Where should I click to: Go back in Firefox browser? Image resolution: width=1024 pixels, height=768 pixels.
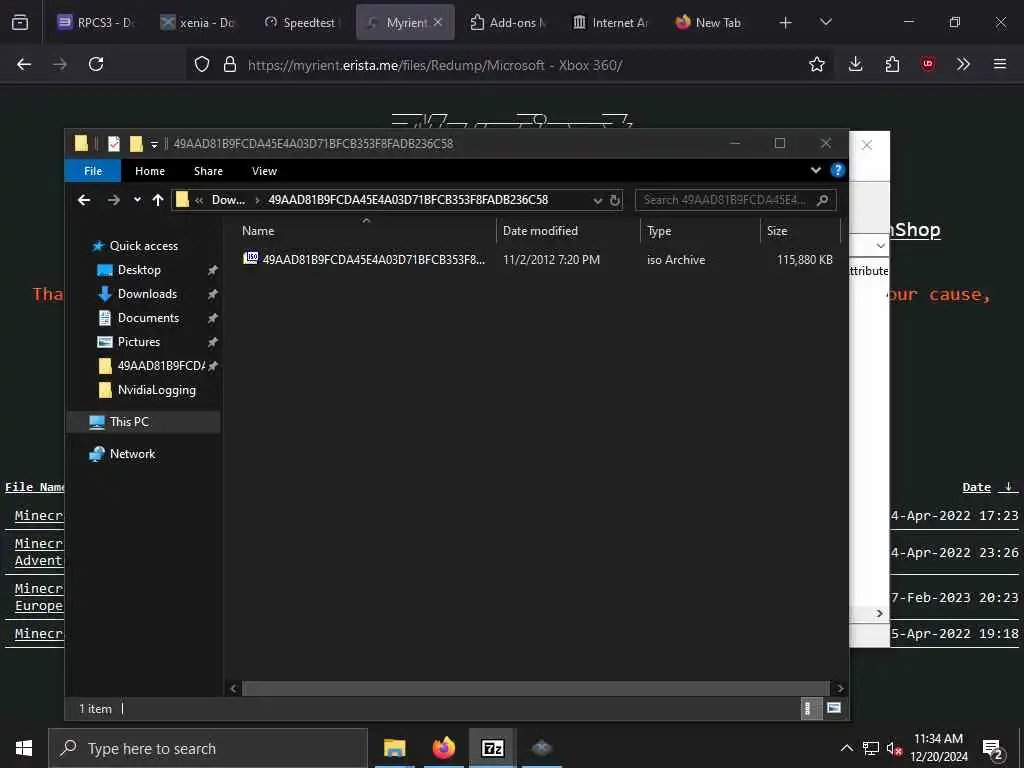(x=24, y=64)
